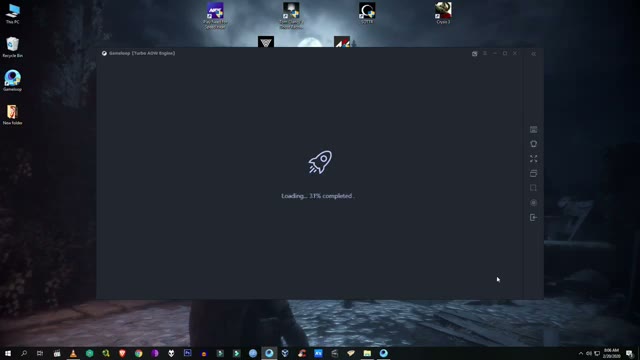Click the exit arrow icon in Gameloop sidebar
Screen dimensions: 640x360
(x=533, y=218)
